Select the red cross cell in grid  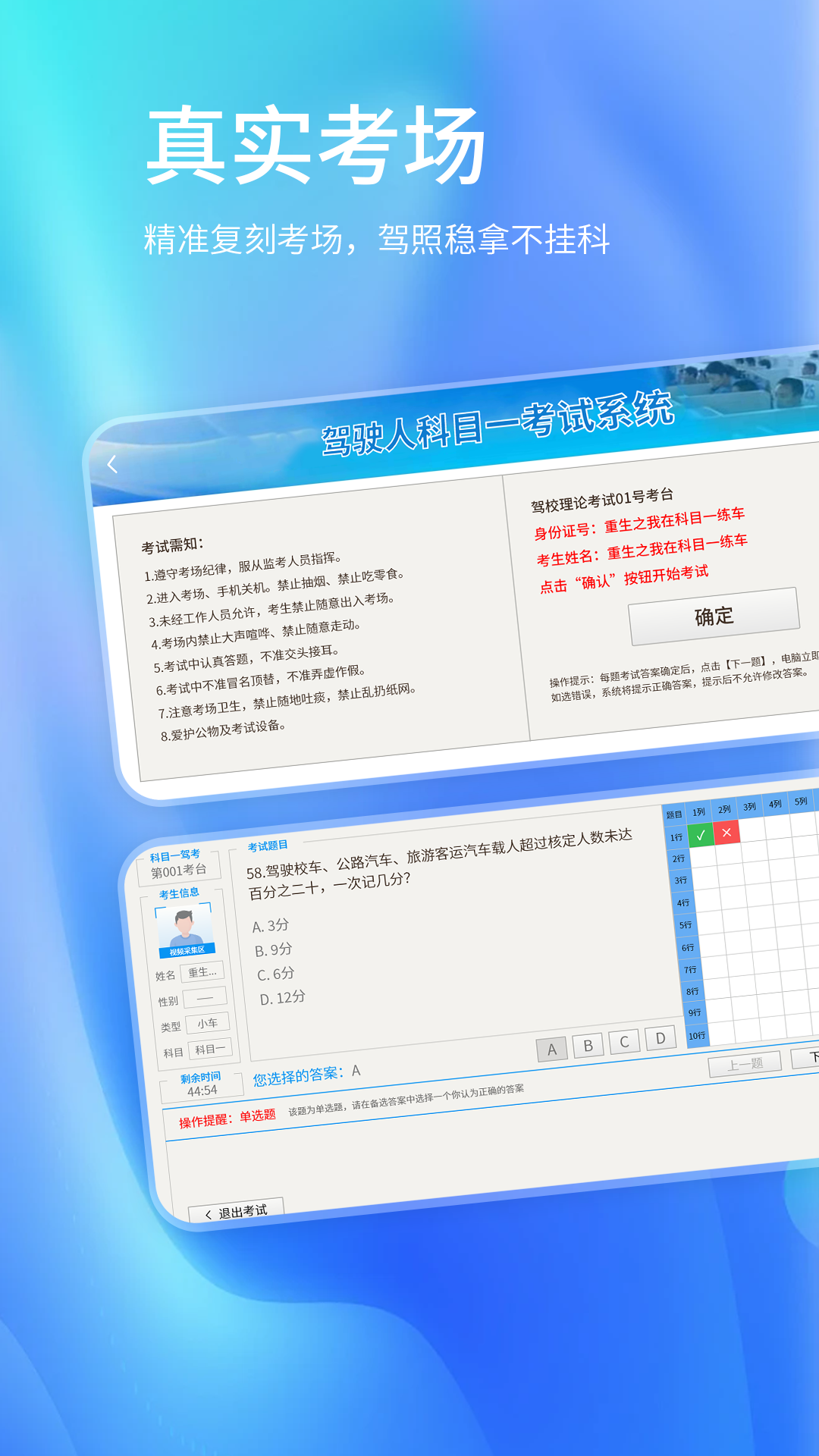pos(726,833)
